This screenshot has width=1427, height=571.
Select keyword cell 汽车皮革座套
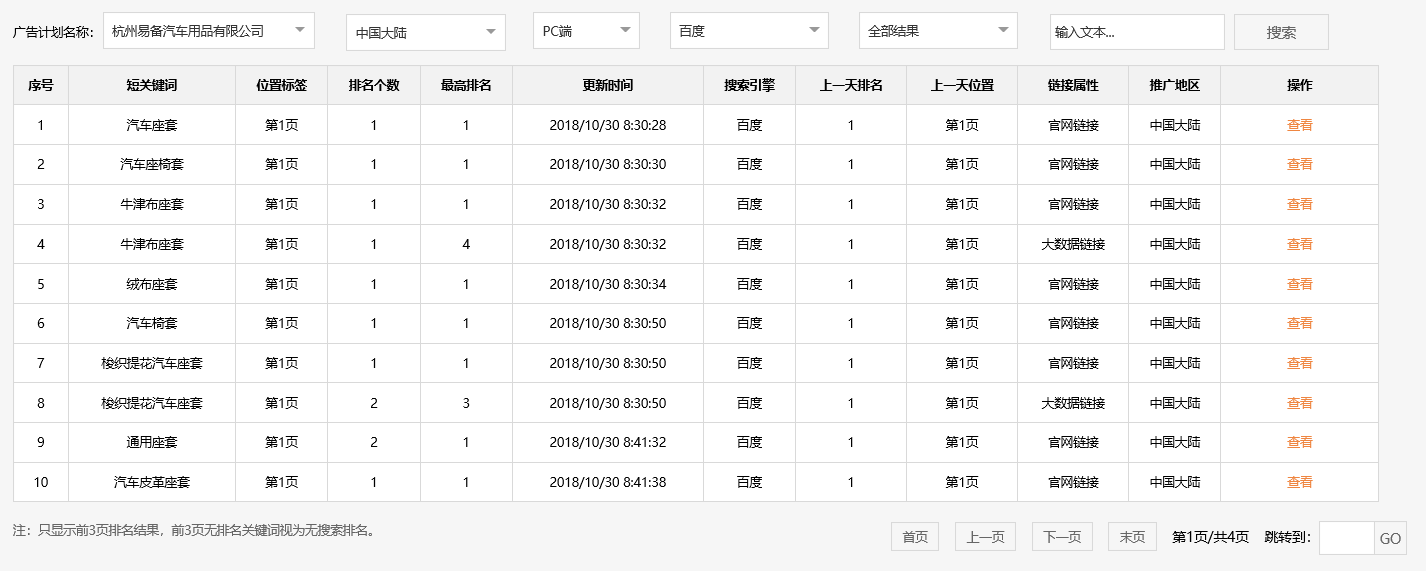point(152,482)
